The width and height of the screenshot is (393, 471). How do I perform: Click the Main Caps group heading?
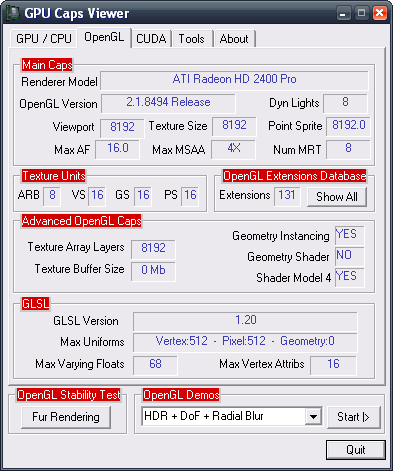tap(47, 65)
